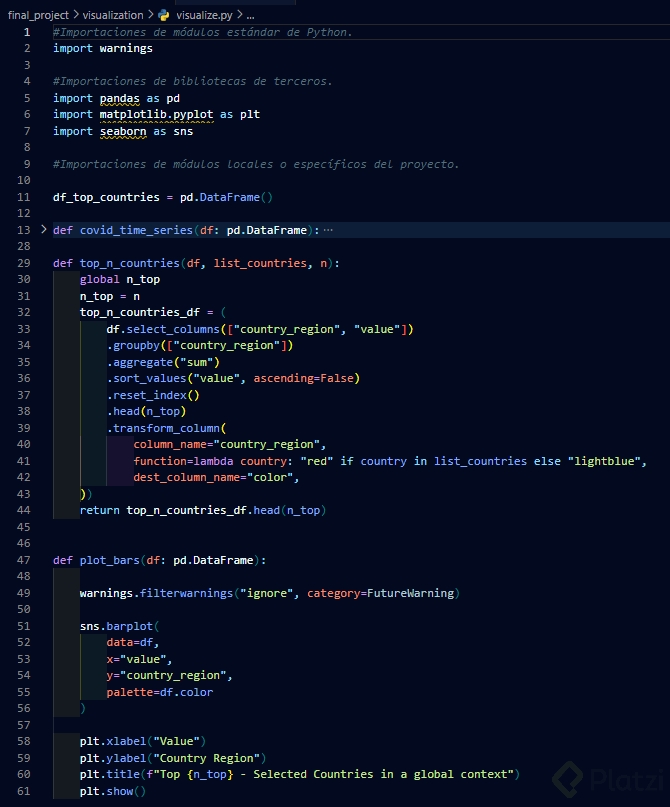Click the plt.ylabel("Country Region") line

click(173, 758)
